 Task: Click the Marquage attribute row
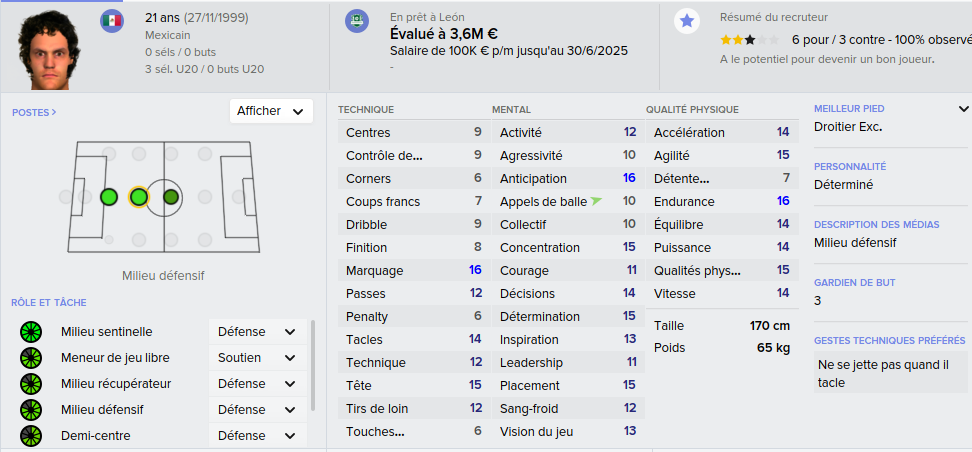tap(413, 270)
